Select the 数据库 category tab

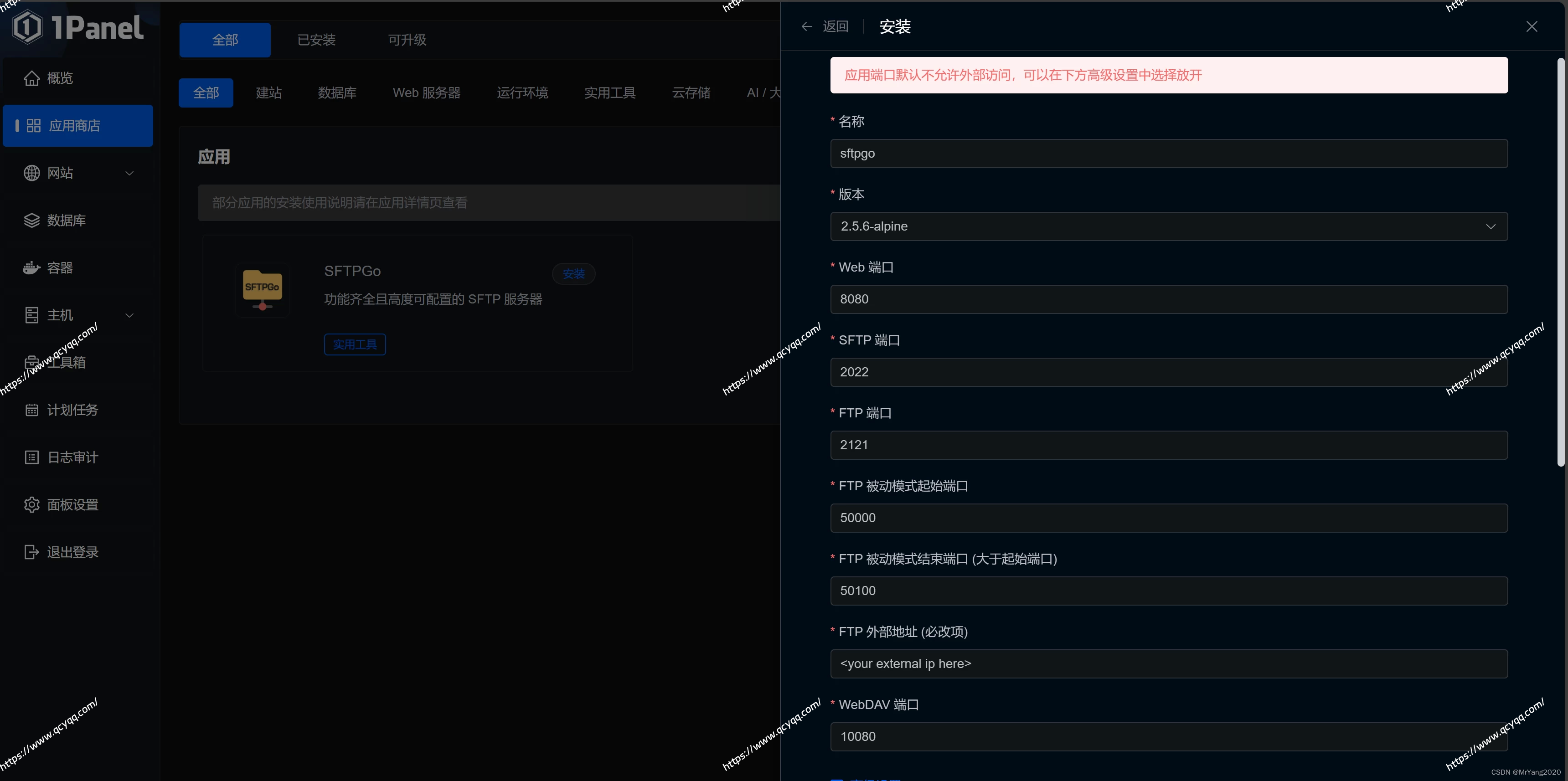point(336,93)
